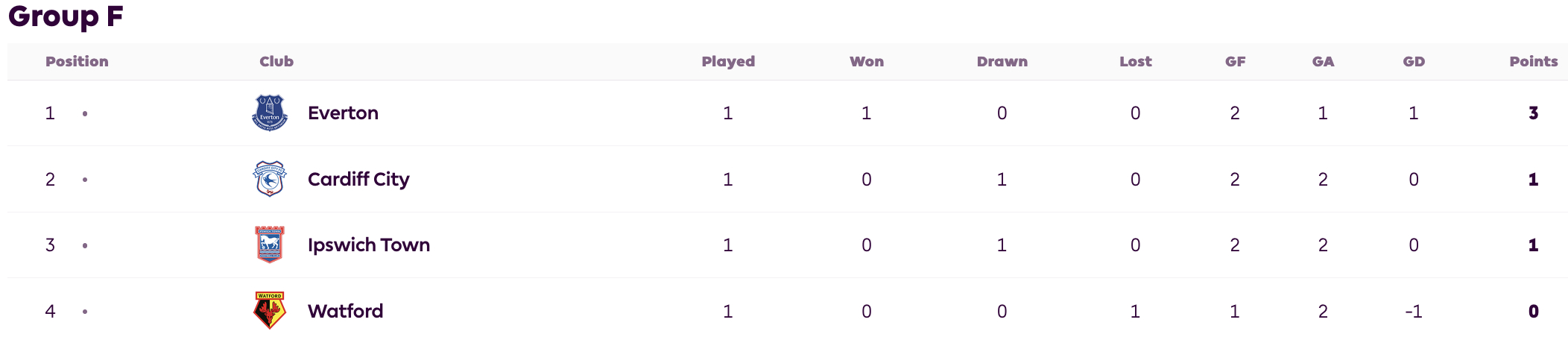Screen dimensions: 1568x340
Task: Click the Watford club crest
Action: coord(270,310)
